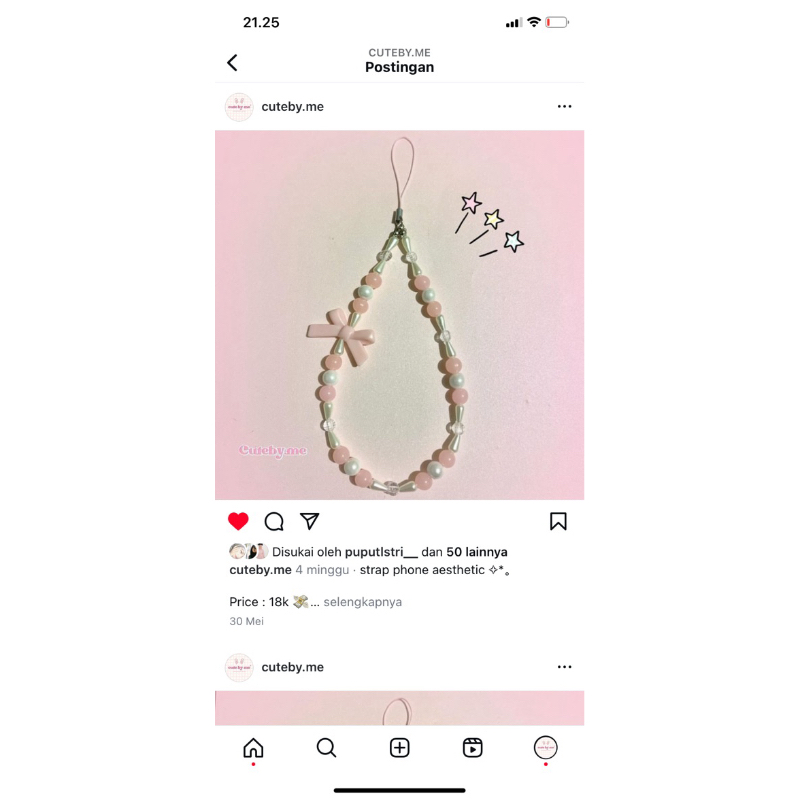View puputlstri__ profile from likes
Image resolution: width=800 pixels, height=800 pixels.
(x=381, y=552)
